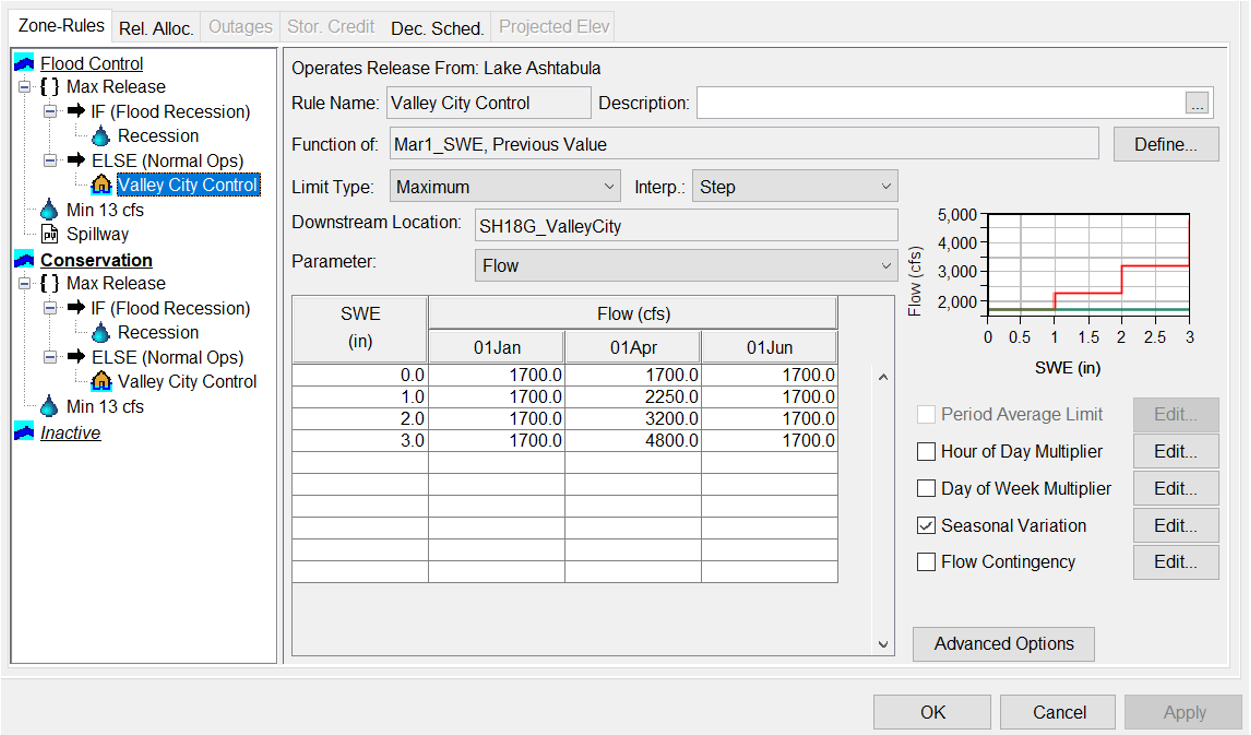Image resolution: width=1251 pixels, height=735 pixels.
Task: Open the Interp. Step dropdown
Action: [x=794, y=186]
